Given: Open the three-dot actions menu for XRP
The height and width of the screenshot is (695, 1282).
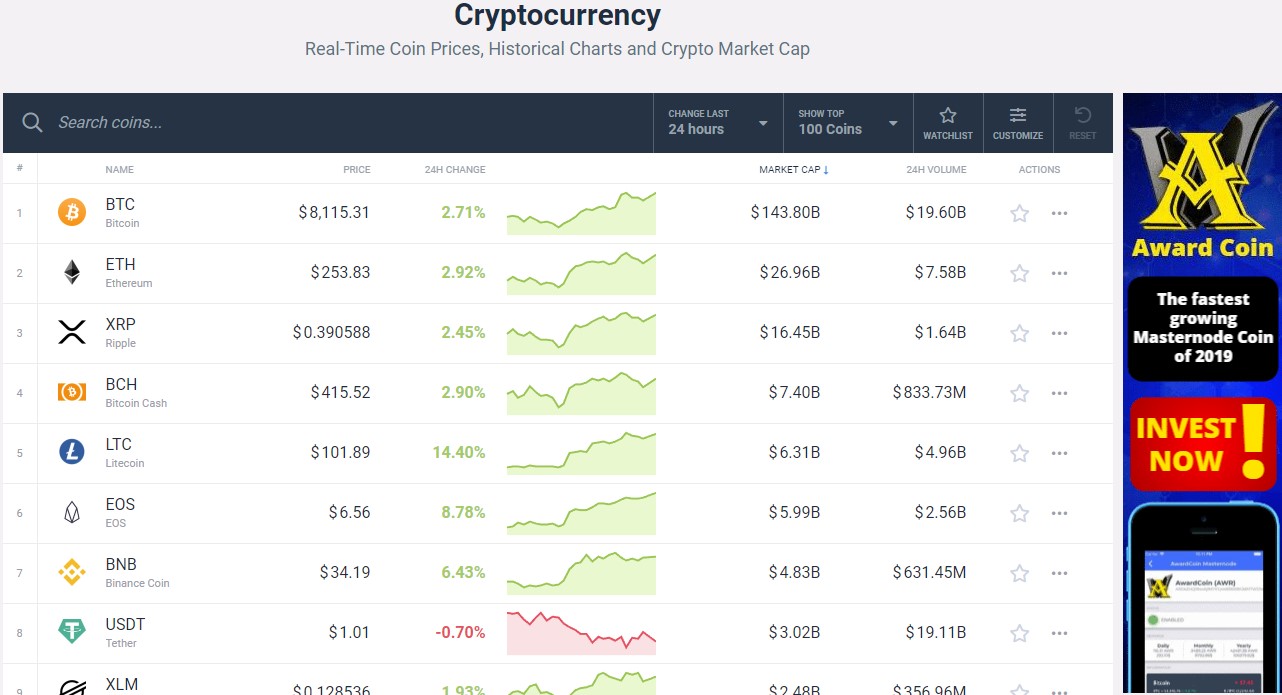Looking at the screenshot, I should (1060, 333).
